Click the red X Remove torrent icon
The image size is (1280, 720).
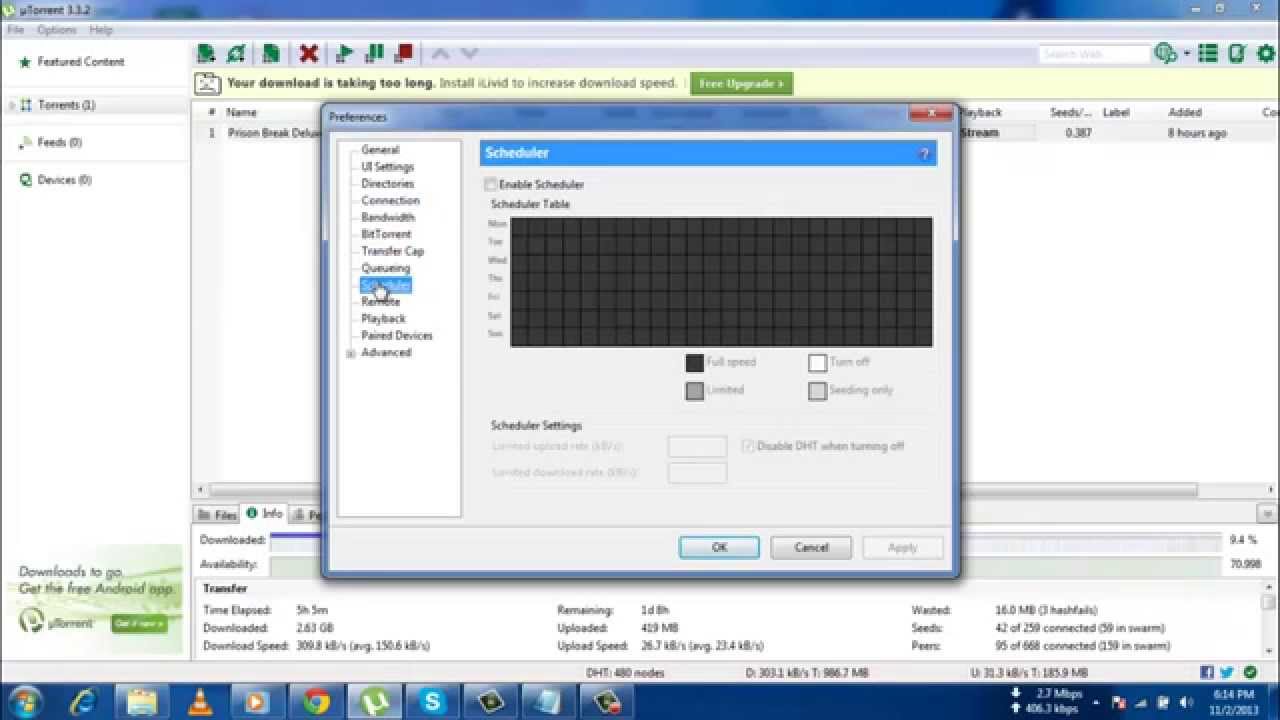[x=309, y=54]
